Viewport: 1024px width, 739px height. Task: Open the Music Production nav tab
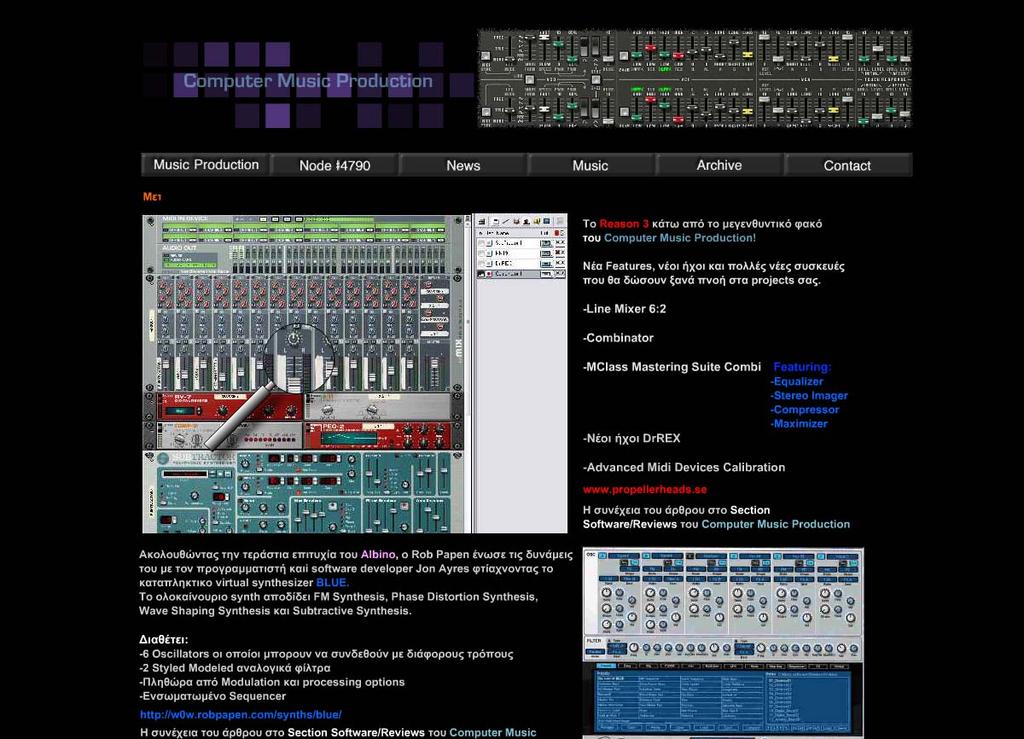click(x=206, y=165)
